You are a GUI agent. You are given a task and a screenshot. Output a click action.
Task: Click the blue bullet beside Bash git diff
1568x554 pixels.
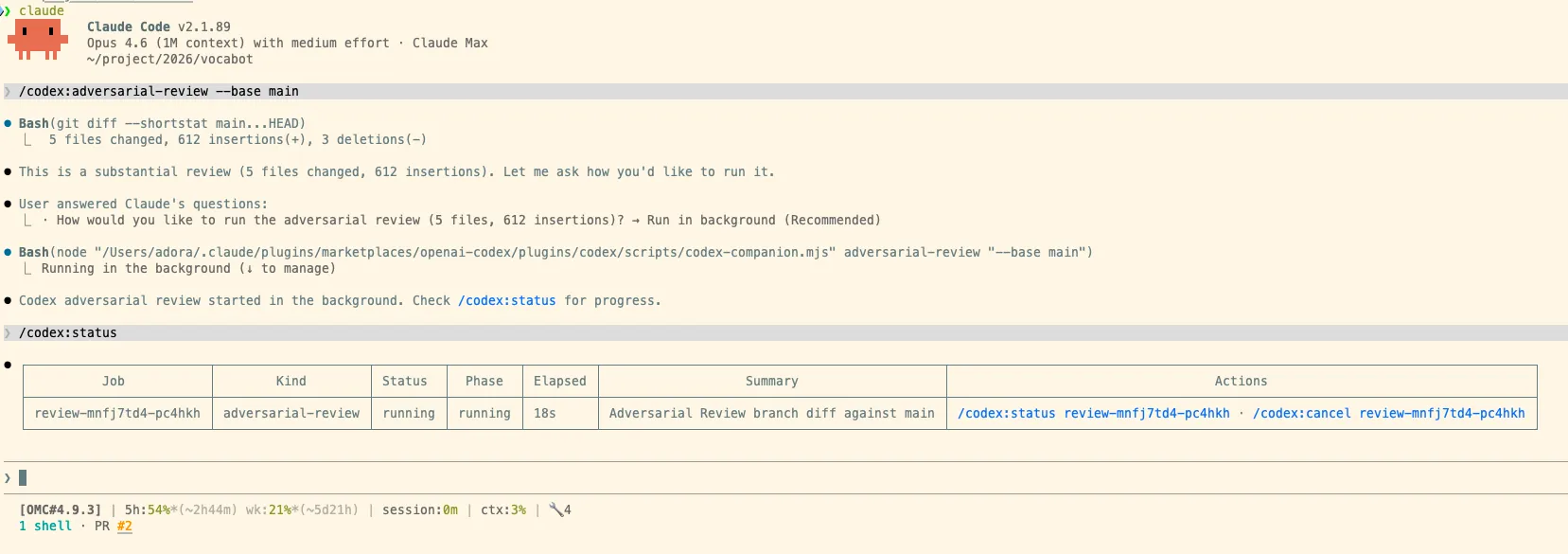[9, 123]
